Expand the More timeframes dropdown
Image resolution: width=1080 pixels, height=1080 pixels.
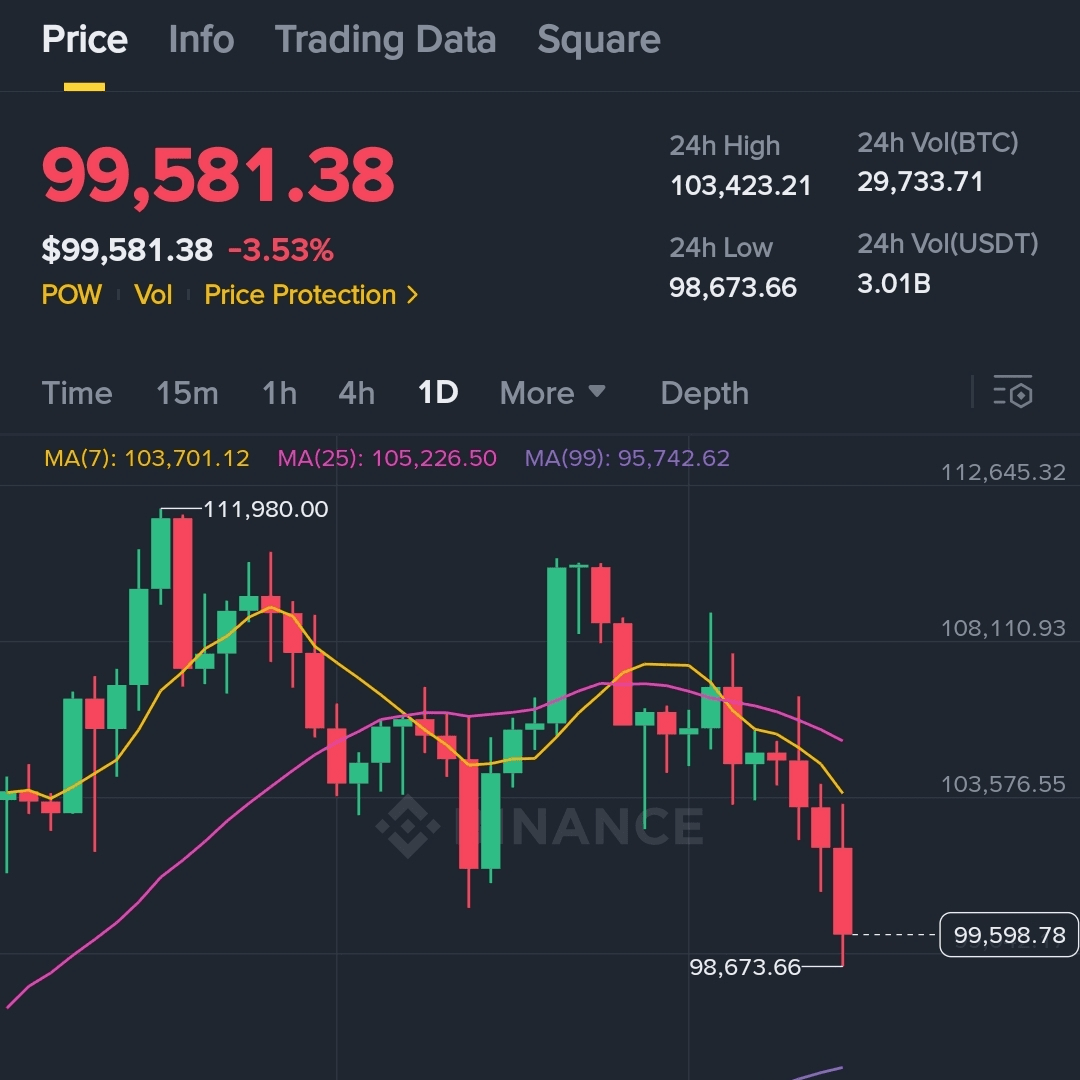tap(553, 393)
